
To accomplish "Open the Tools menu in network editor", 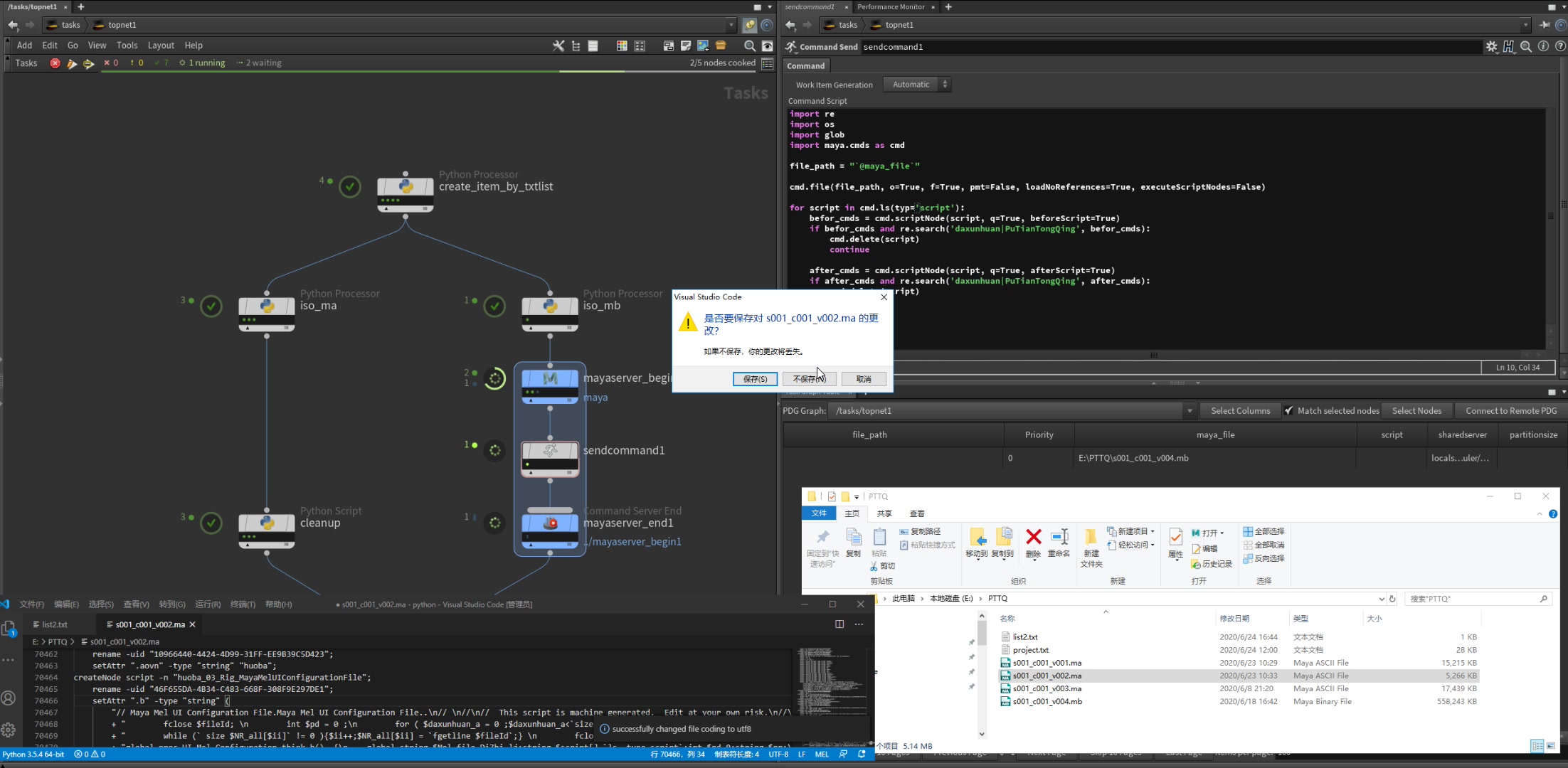I will coord(127,46).
